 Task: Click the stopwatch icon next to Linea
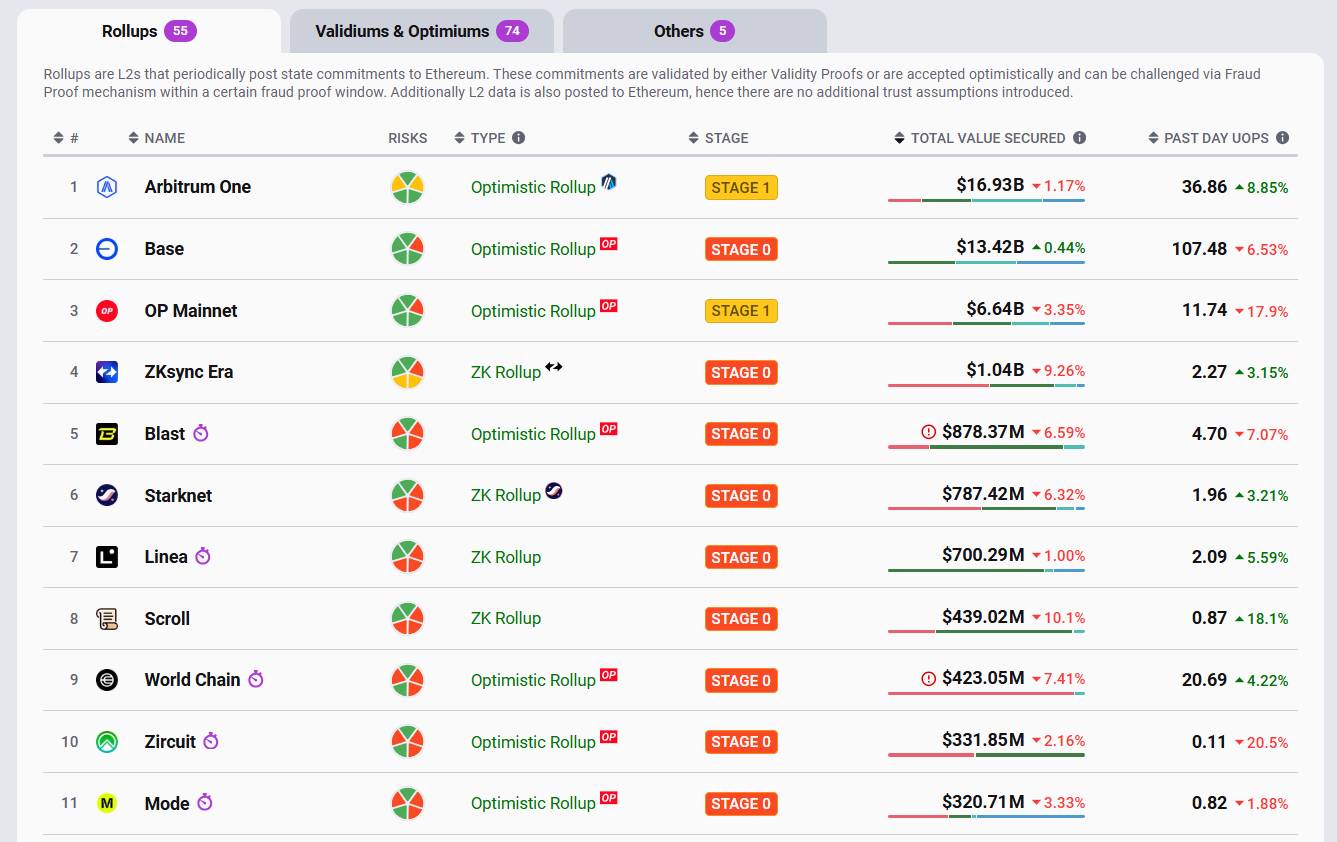[x=203, y=556]
